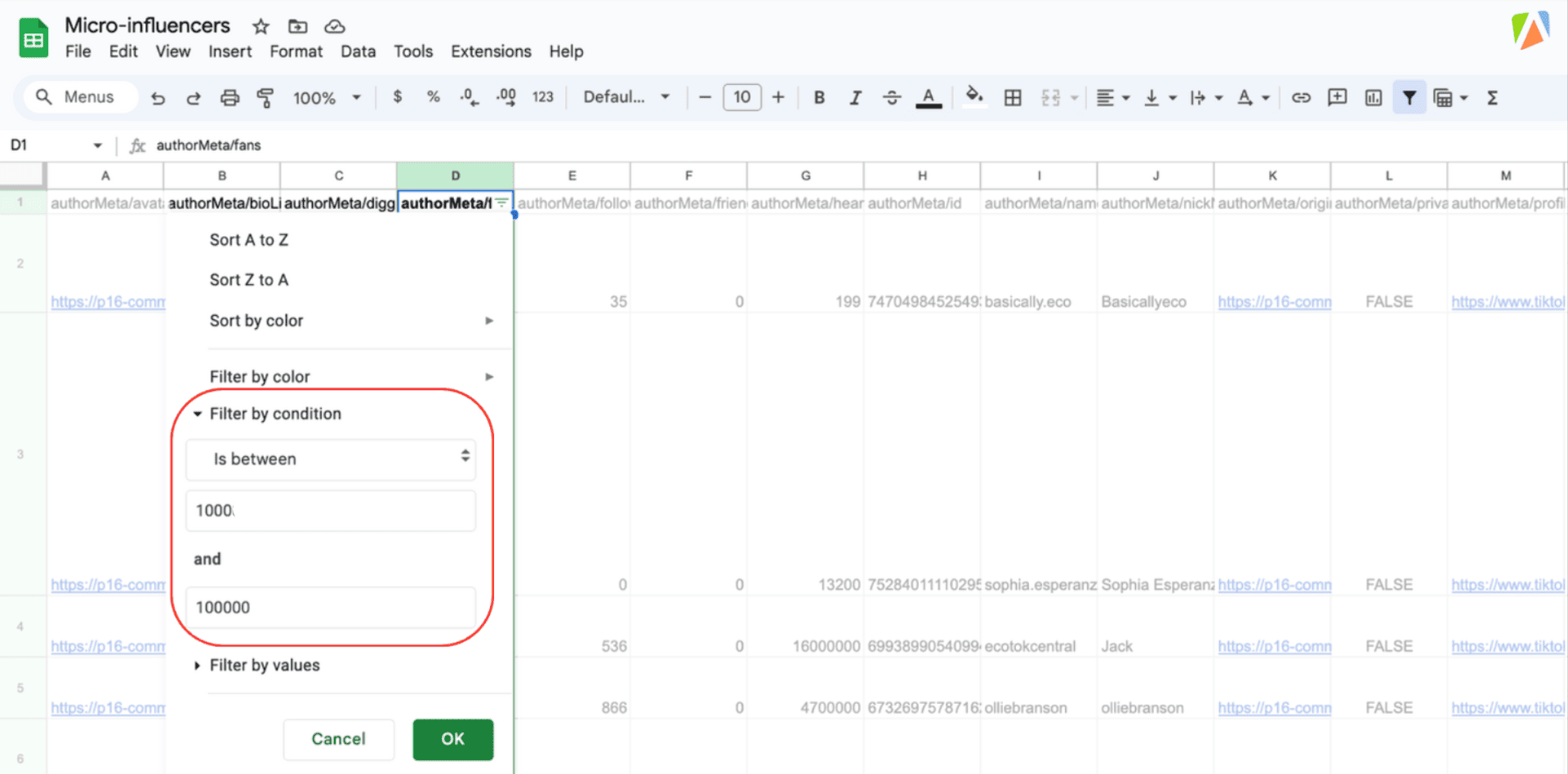Viewport: 1568px width, 774px height.
Task: Click the 100000 upper value field
Action: (x=331, y=607)
